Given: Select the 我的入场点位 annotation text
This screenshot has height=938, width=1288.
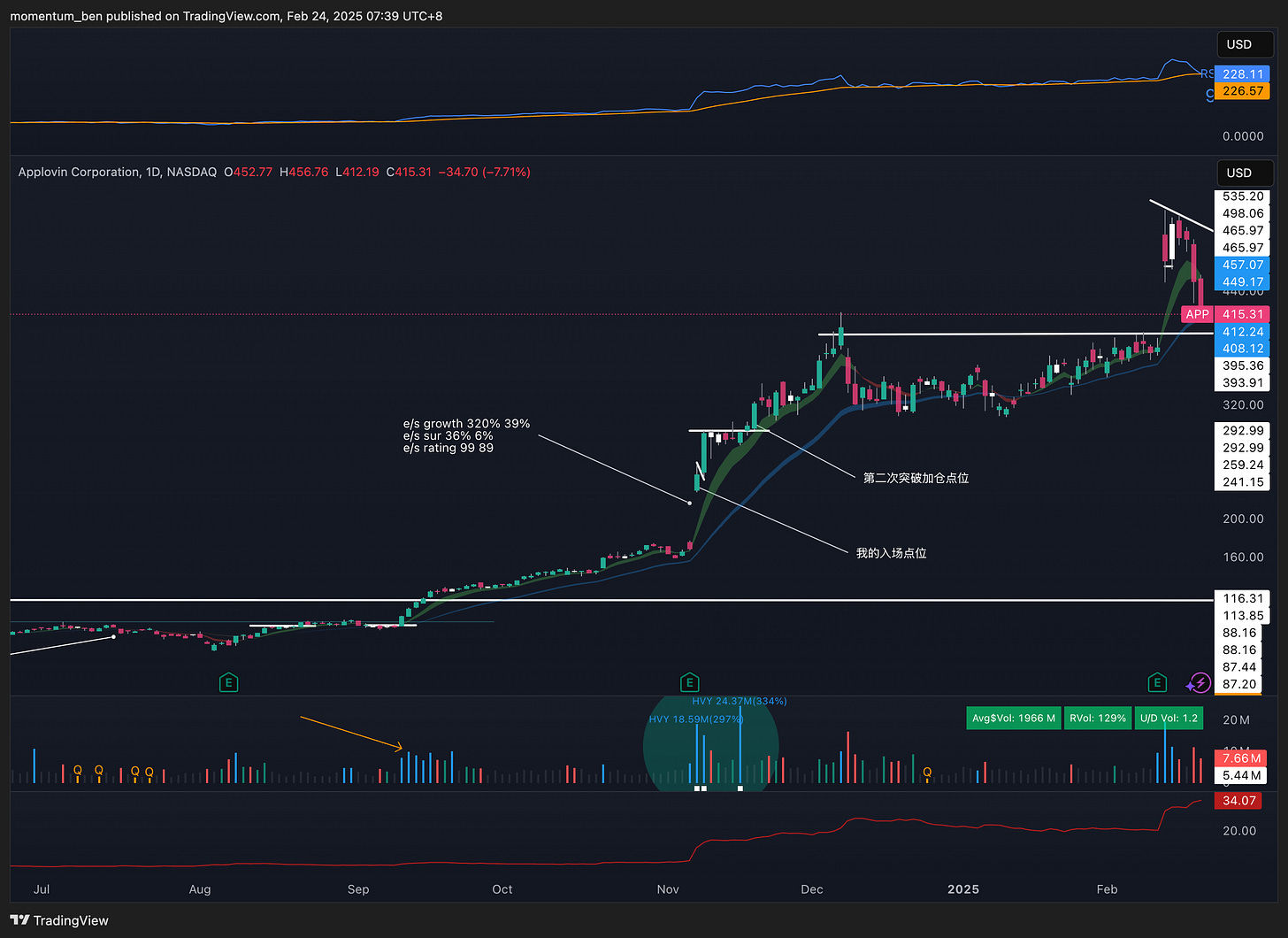Looking at the screenshot, I should (891, 553).
